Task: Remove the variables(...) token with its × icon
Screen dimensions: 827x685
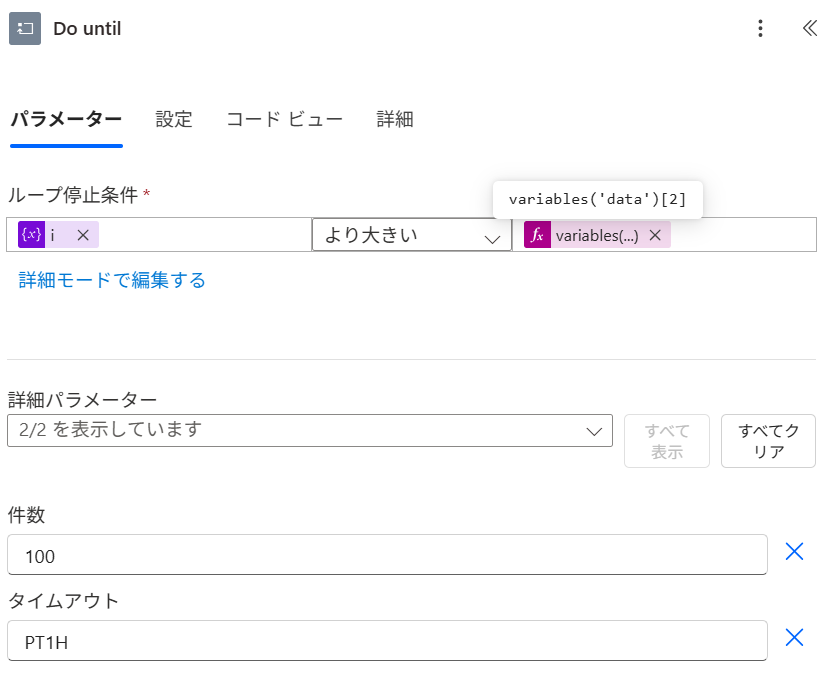Action: (x=655, y=234)
